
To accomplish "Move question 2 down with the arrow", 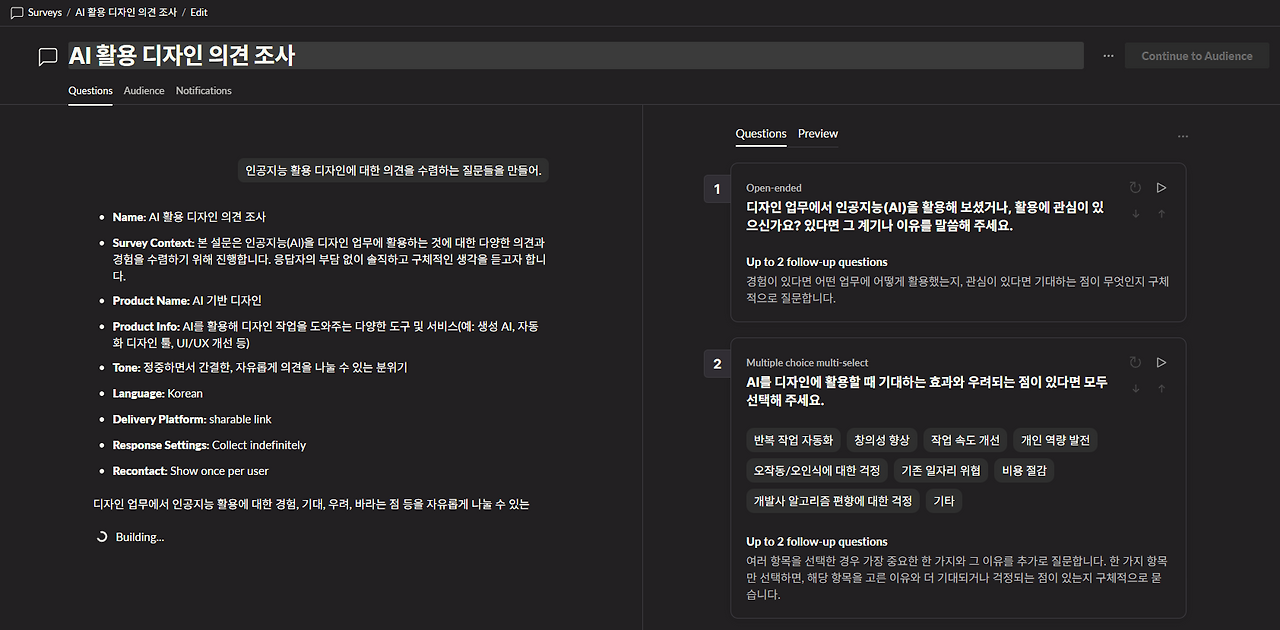I will pyautogui.click(x=1135, y=388).
